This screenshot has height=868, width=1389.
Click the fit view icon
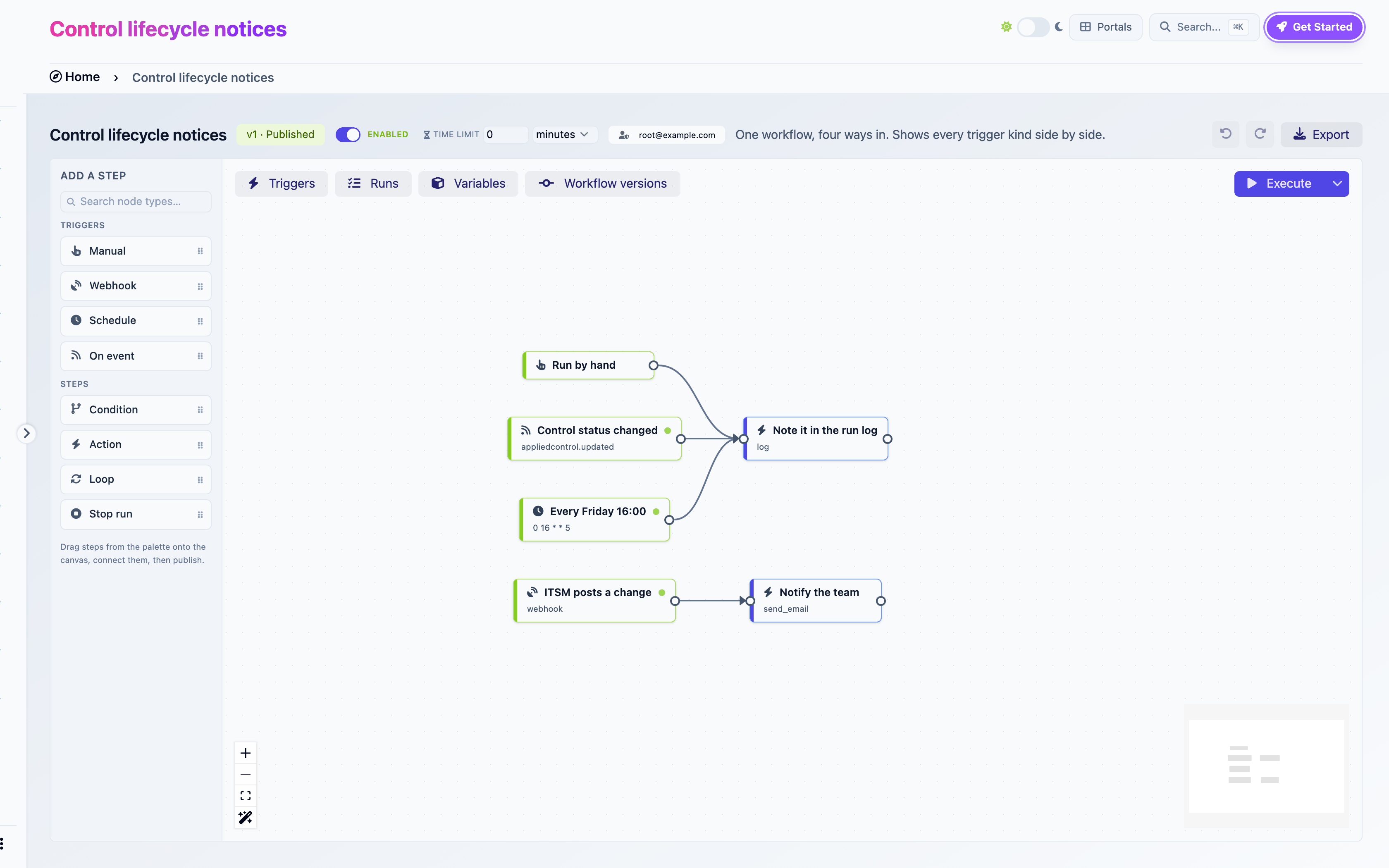point(246,796)
